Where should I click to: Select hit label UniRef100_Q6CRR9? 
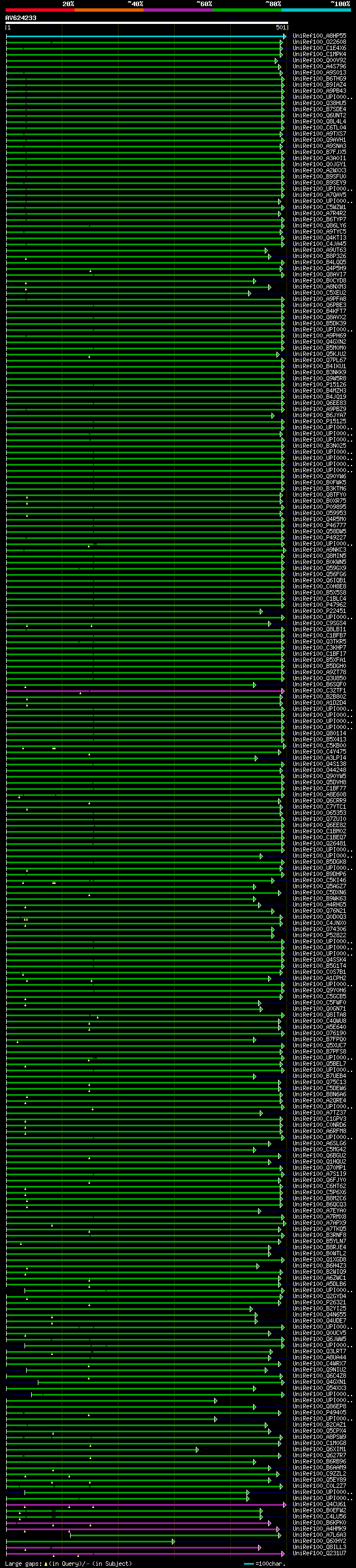319,801
